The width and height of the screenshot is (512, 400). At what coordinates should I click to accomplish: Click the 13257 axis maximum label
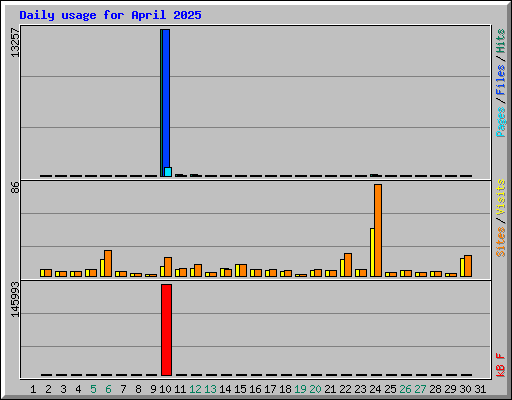coord(15,42)
